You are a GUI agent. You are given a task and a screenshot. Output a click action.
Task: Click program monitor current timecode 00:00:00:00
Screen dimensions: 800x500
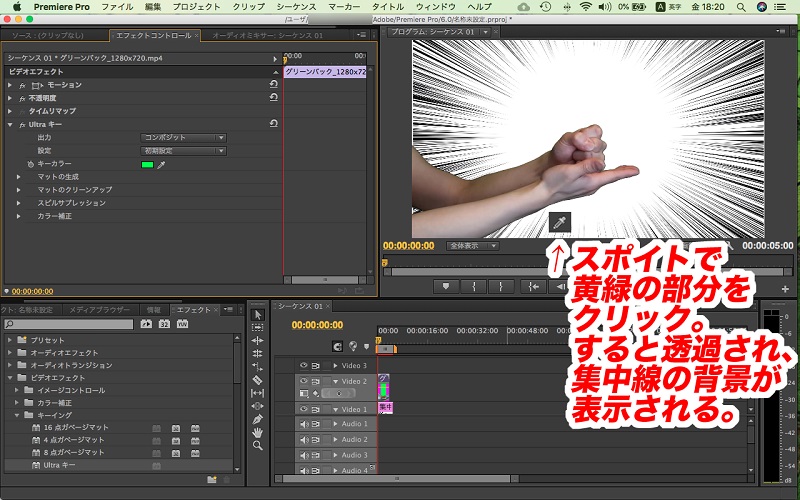[409, 246]
